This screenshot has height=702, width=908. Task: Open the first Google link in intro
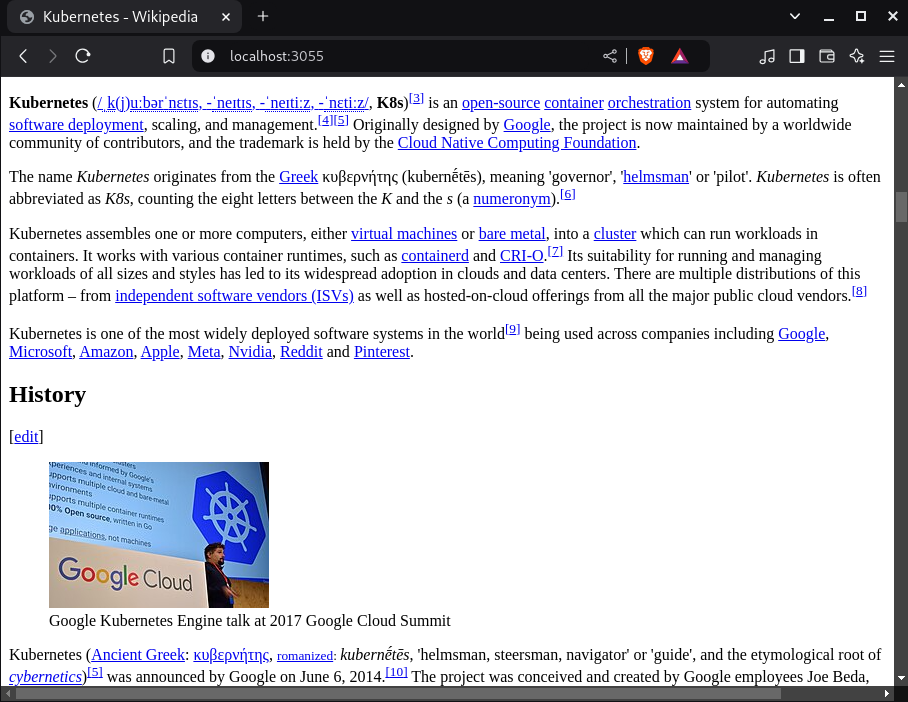pos(527,125)
